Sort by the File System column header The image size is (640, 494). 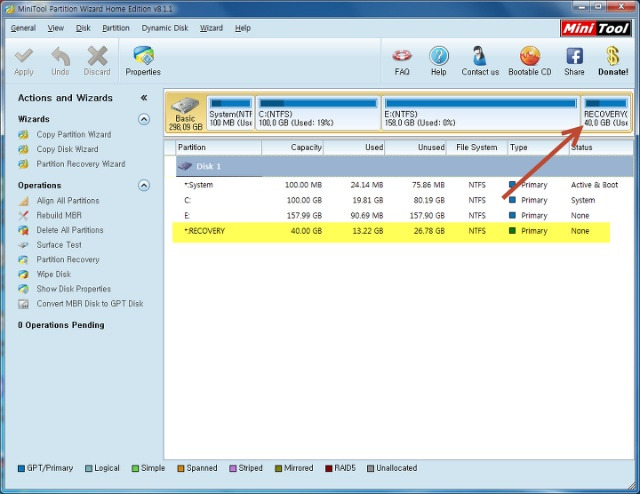(x=476, y=147)
